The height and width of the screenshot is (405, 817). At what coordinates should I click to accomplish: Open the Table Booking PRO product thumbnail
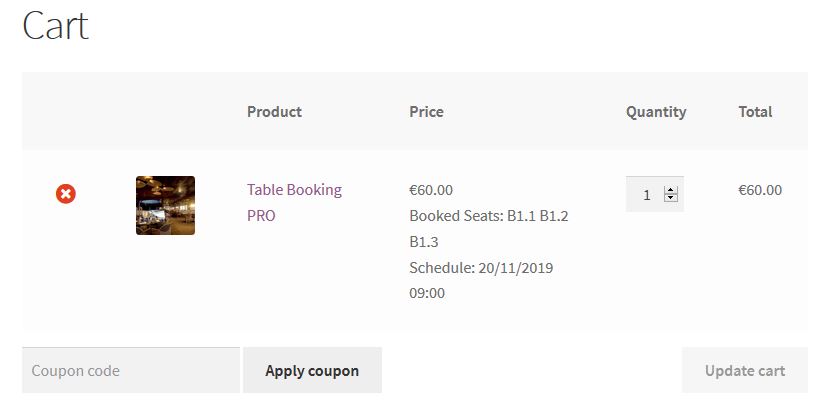pos(165,205)
